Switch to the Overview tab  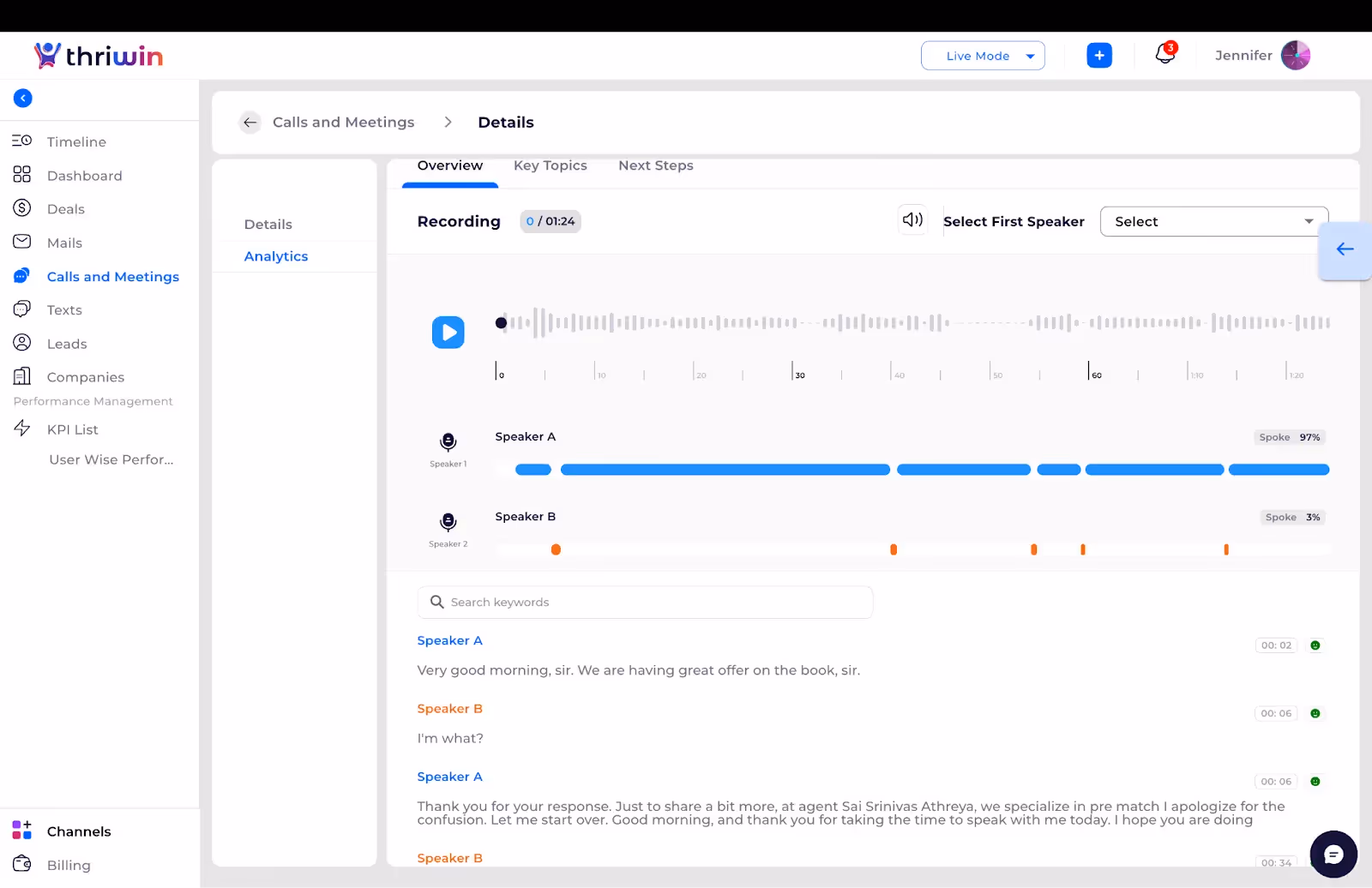coord(450,165)
